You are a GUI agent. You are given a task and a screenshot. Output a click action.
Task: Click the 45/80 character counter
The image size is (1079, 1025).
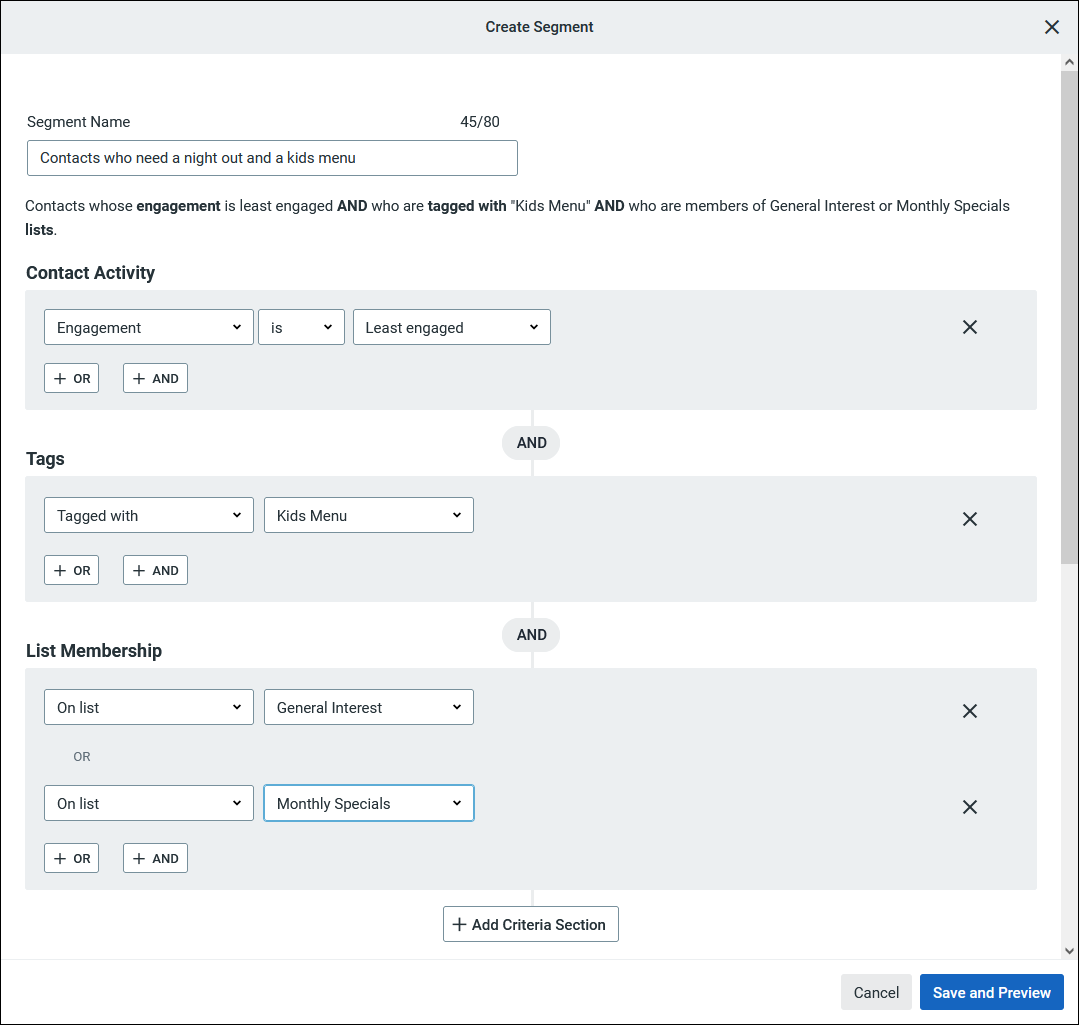480,122
